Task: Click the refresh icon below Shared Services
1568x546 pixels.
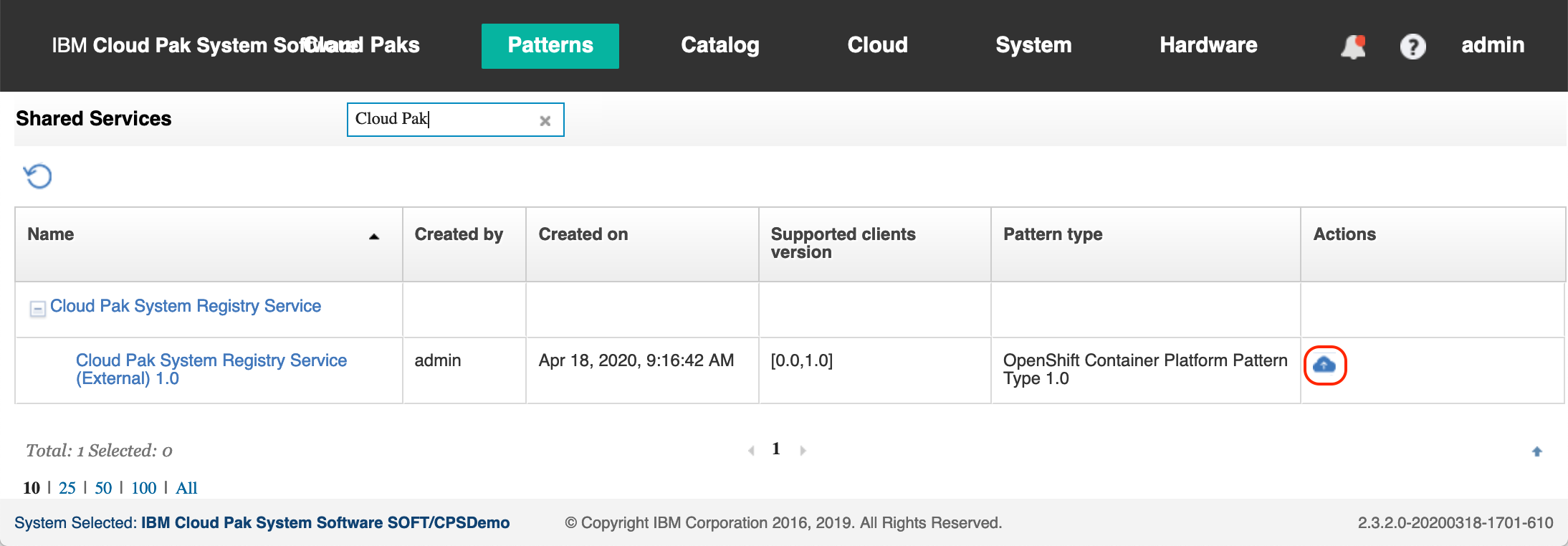Action: point(38,176)
